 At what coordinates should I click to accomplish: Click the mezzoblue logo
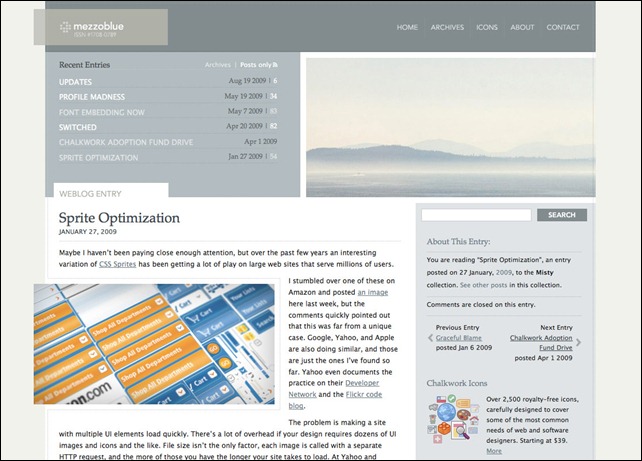[x=92, y=27]
